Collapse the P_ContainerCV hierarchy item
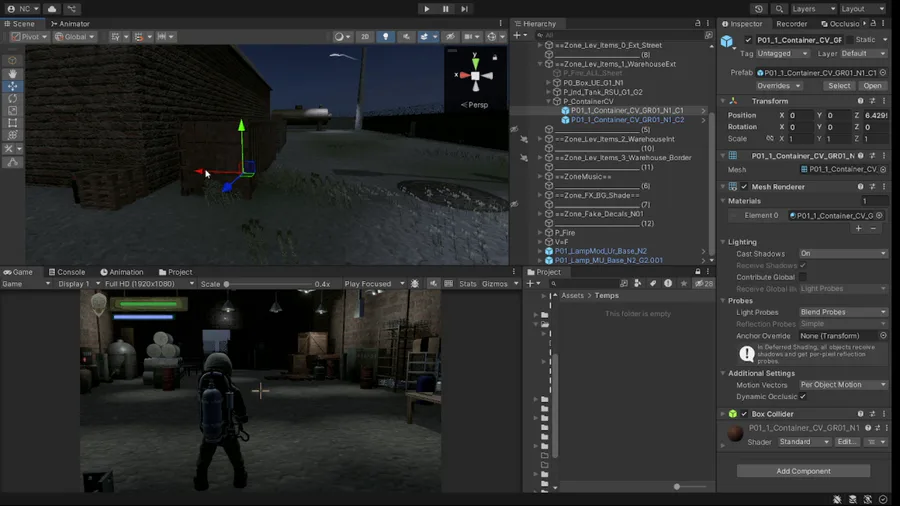Image resolution: width=900 pixels, height=506 pixels. click(549, 101)
